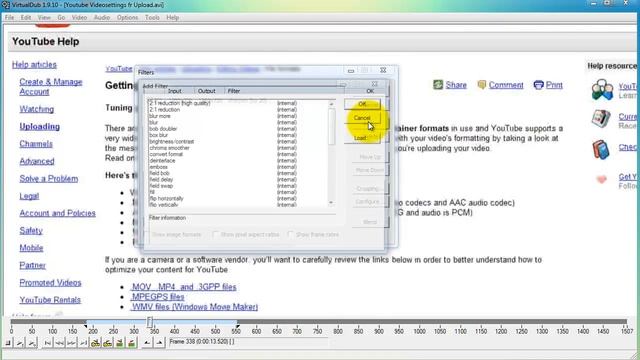Image resolution: width=640 pixels, height=360 pixels.
Task: Open the Audio menu
Action: coord(102,18)
